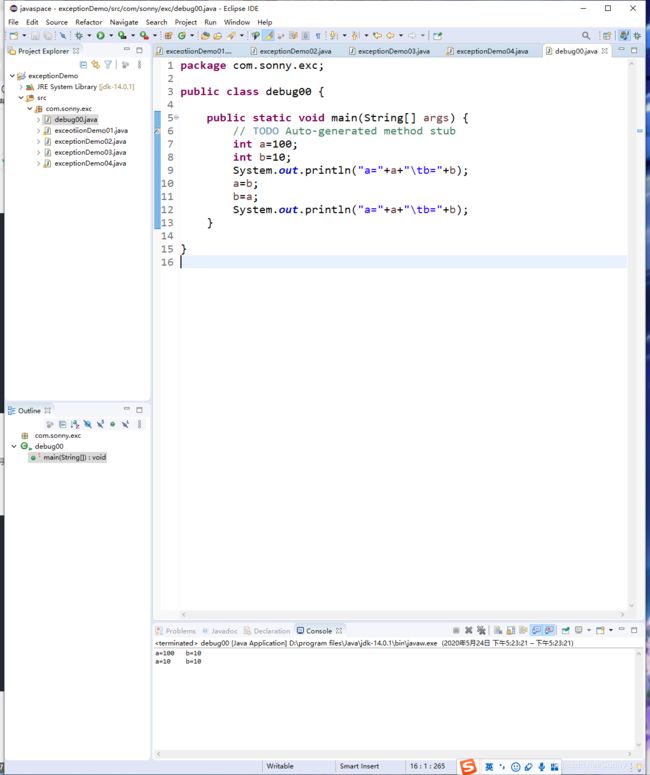Click the Back navigation arrow
This screenshot has width=650, height=775.
tap(390, 36)
